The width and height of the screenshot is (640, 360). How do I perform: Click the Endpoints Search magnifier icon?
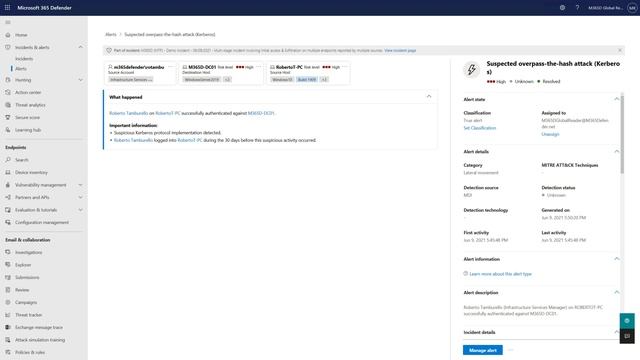(8, 160)
